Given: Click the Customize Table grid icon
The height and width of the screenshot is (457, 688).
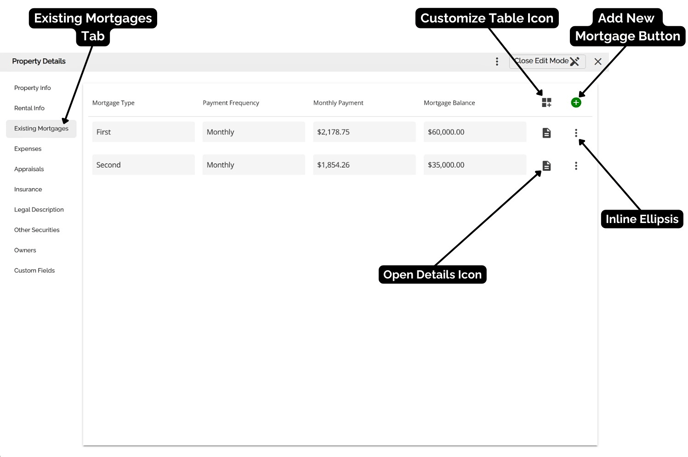Looking at the screenshot, I should click(x=546, y=103).
